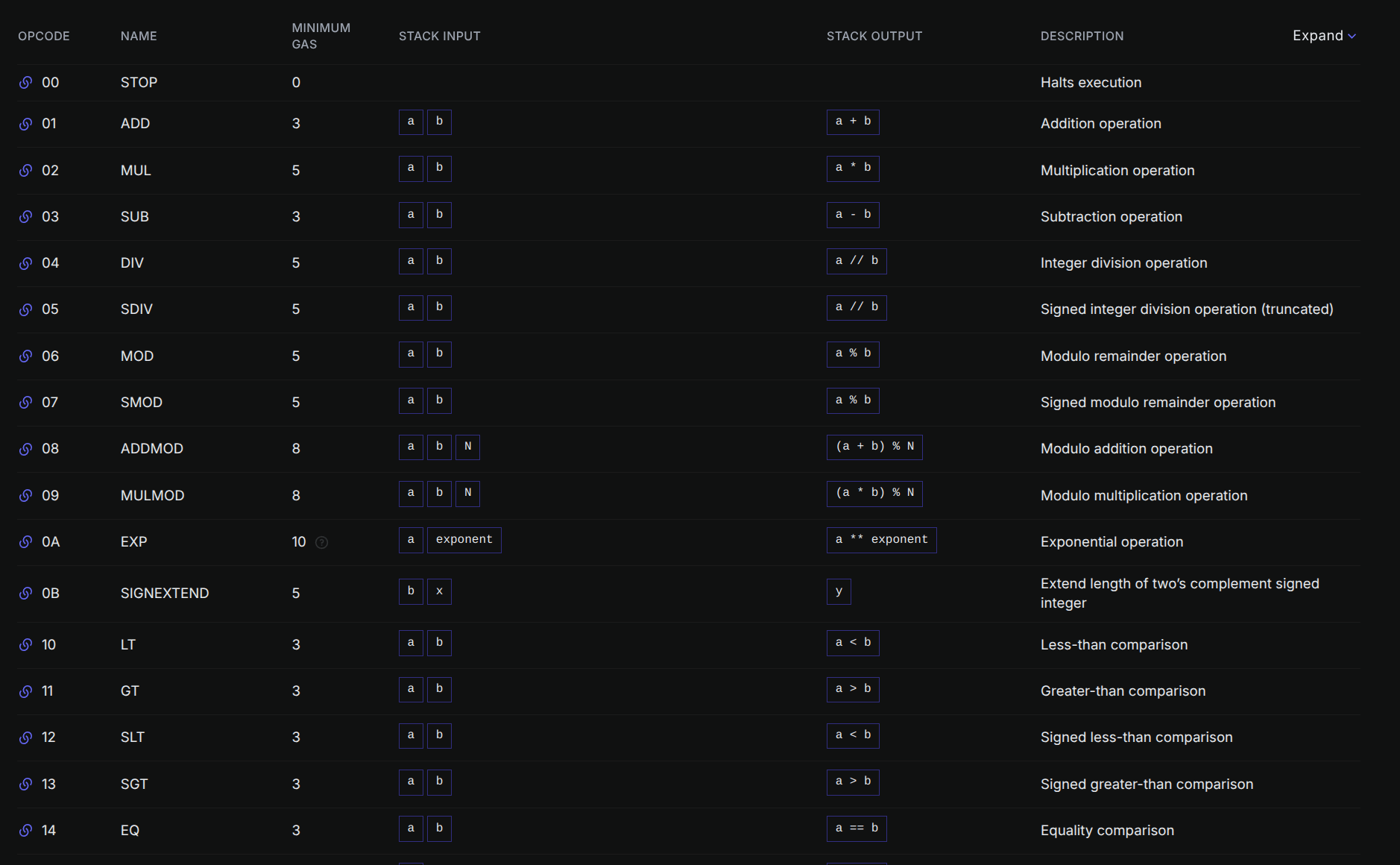Click 'Exponential operation' description
The width and height of the screenshot is (1400, 865).
[1112, 542]
